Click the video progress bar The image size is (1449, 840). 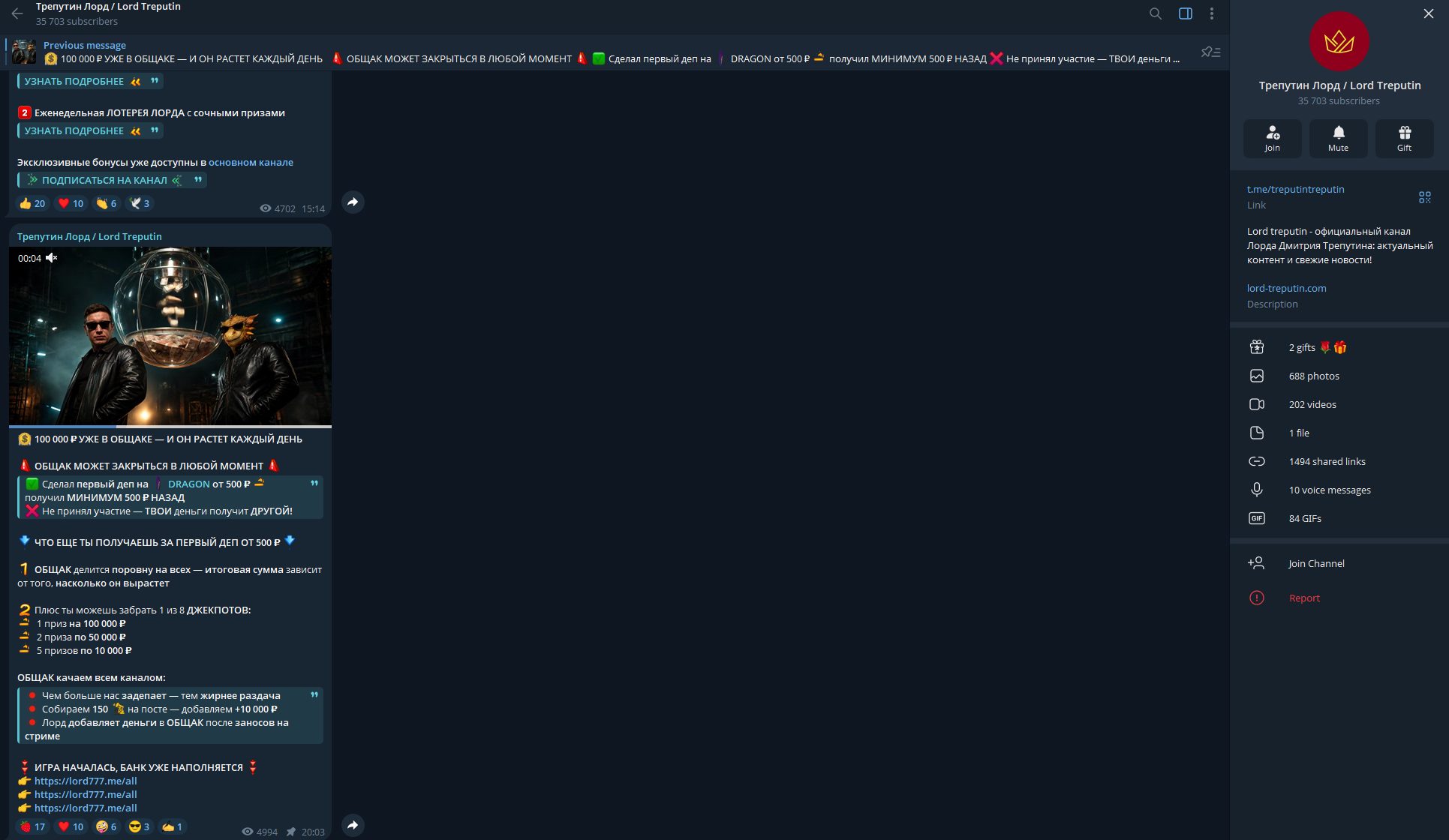170,426
